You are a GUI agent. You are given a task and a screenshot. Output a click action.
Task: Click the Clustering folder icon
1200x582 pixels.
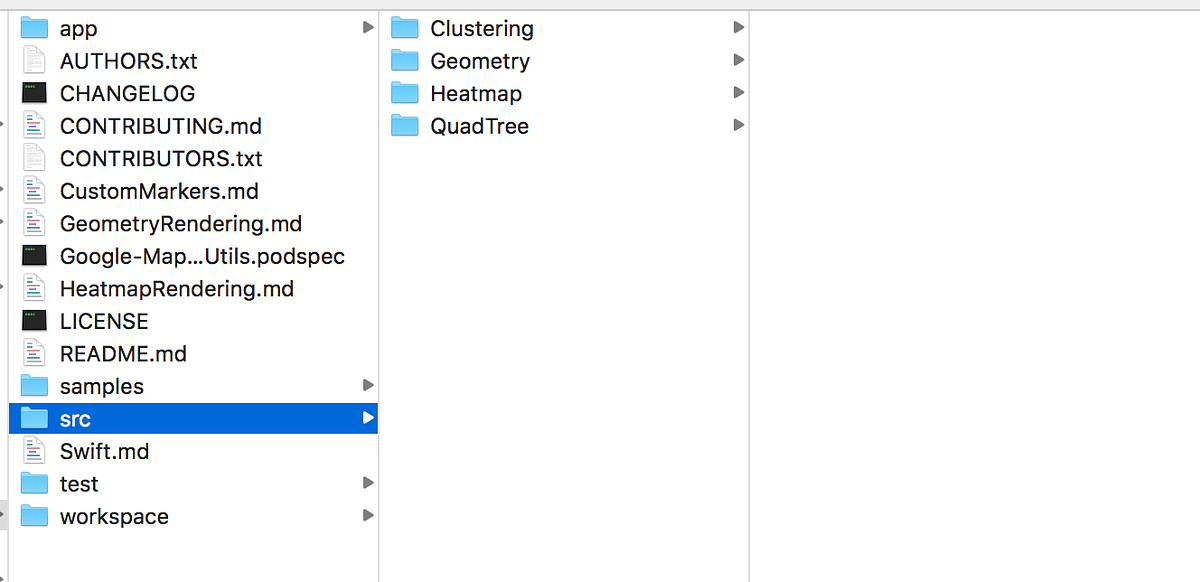(x=404, y=28)
